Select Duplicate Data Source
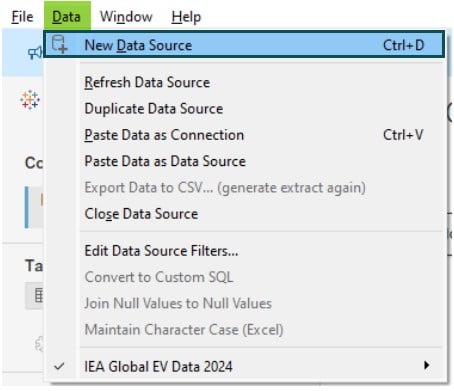The image size is (454, 391). pos(154,109)
